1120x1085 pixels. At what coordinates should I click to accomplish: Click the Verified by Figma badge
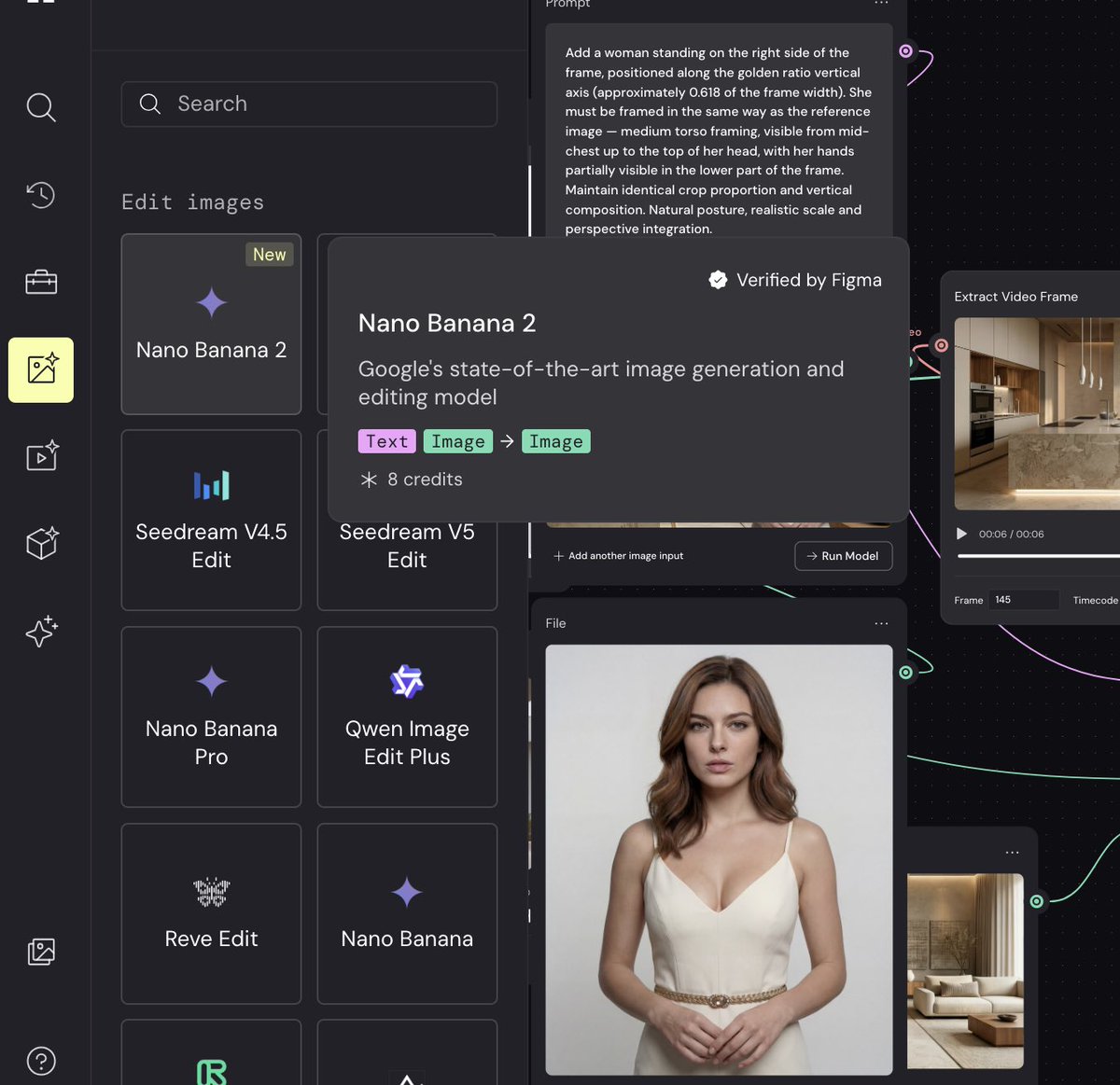pyautogui.click(x=795, y=280)
